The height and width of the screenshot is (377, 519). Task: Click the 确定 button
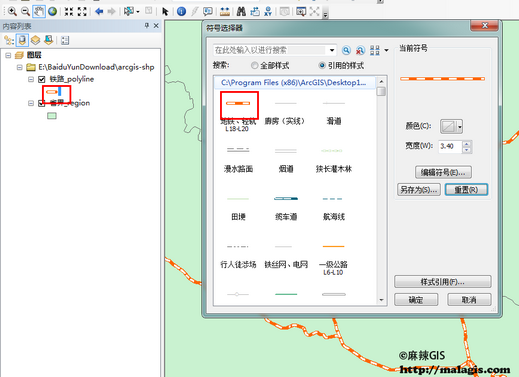(x=416, y=300)
